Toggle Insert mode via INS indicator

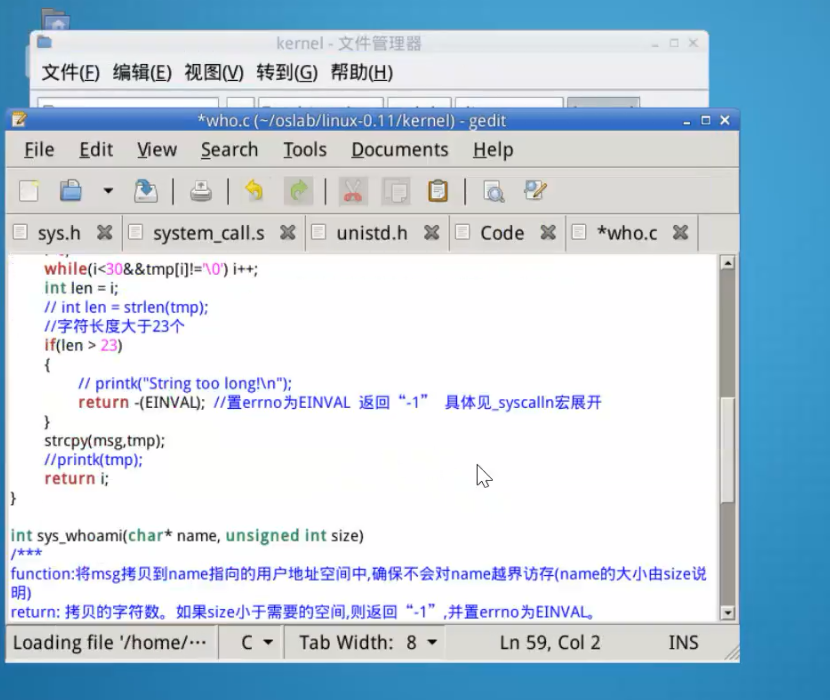(682, 643)
